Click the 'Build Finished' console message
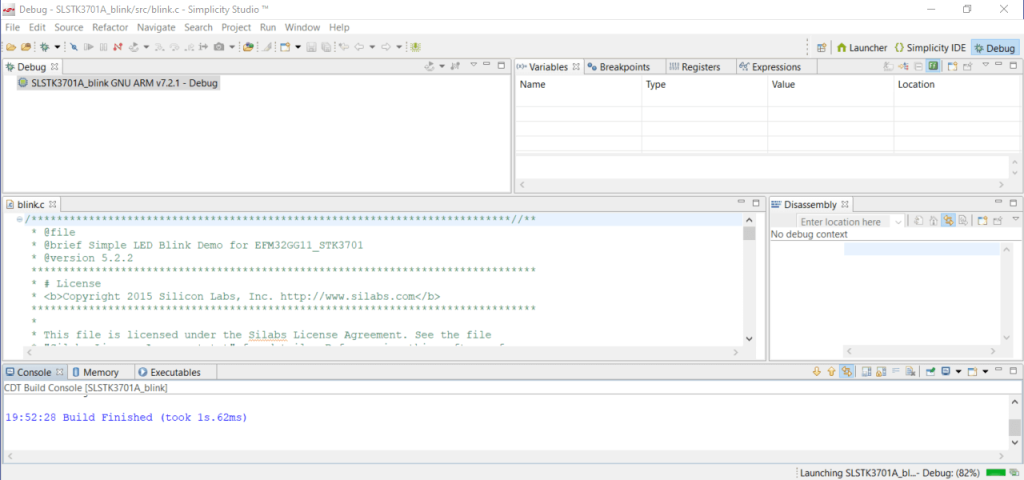This screenshot has width=1024, height=480. pyautogui.click(x=126, y=417)
